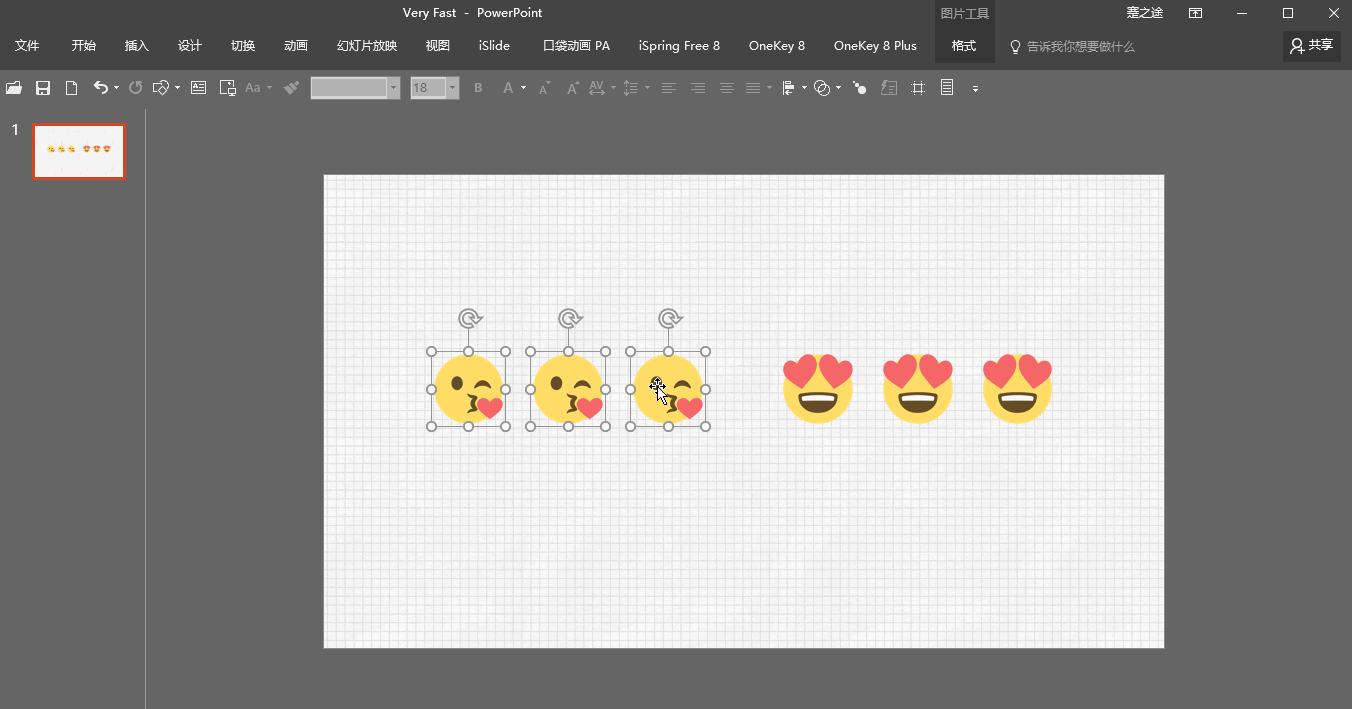
Task: Toggle bold formatting
Action: [478, 88]
